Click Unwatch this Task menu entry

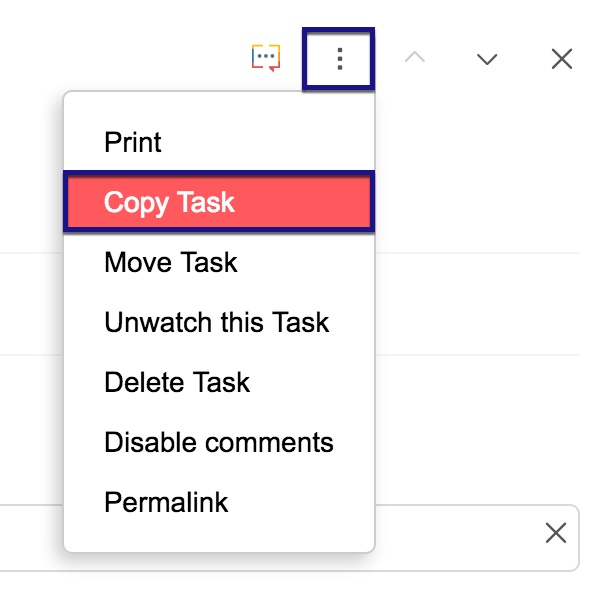[x=217, y=322]
